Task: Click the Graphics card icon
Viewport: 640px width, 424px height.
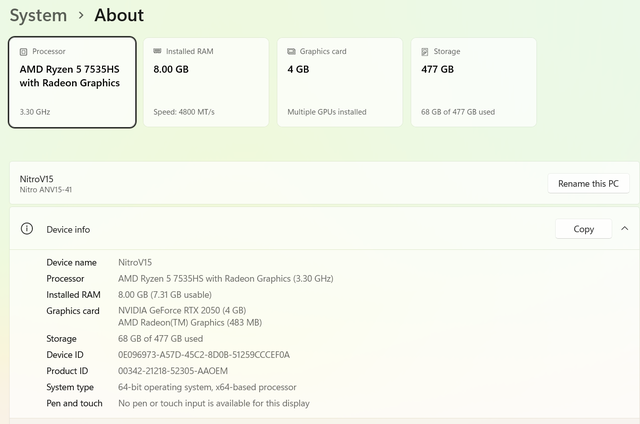Action: 291,51
